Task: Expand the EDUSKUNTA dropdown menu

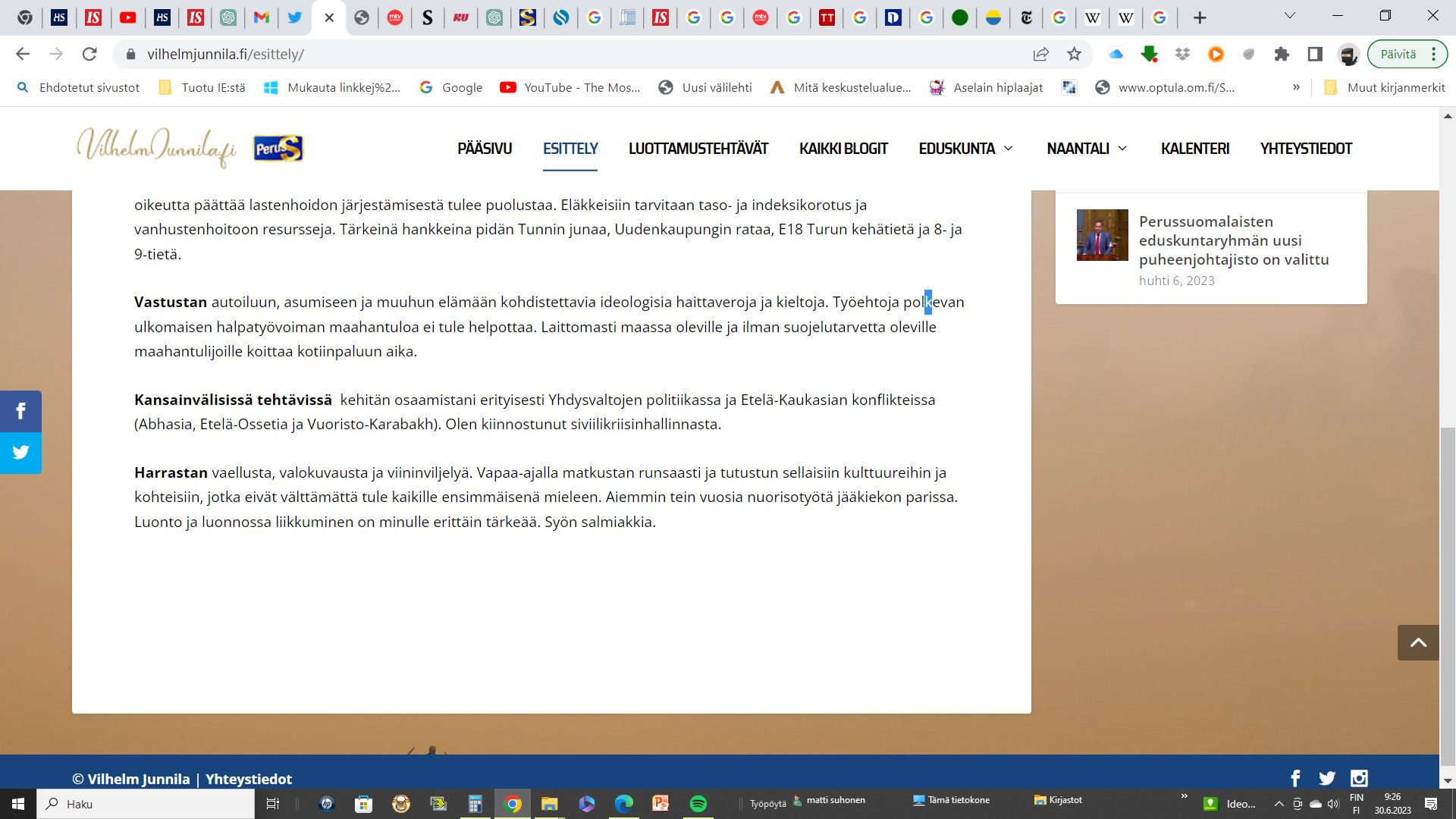Action: tap(966, 149)
